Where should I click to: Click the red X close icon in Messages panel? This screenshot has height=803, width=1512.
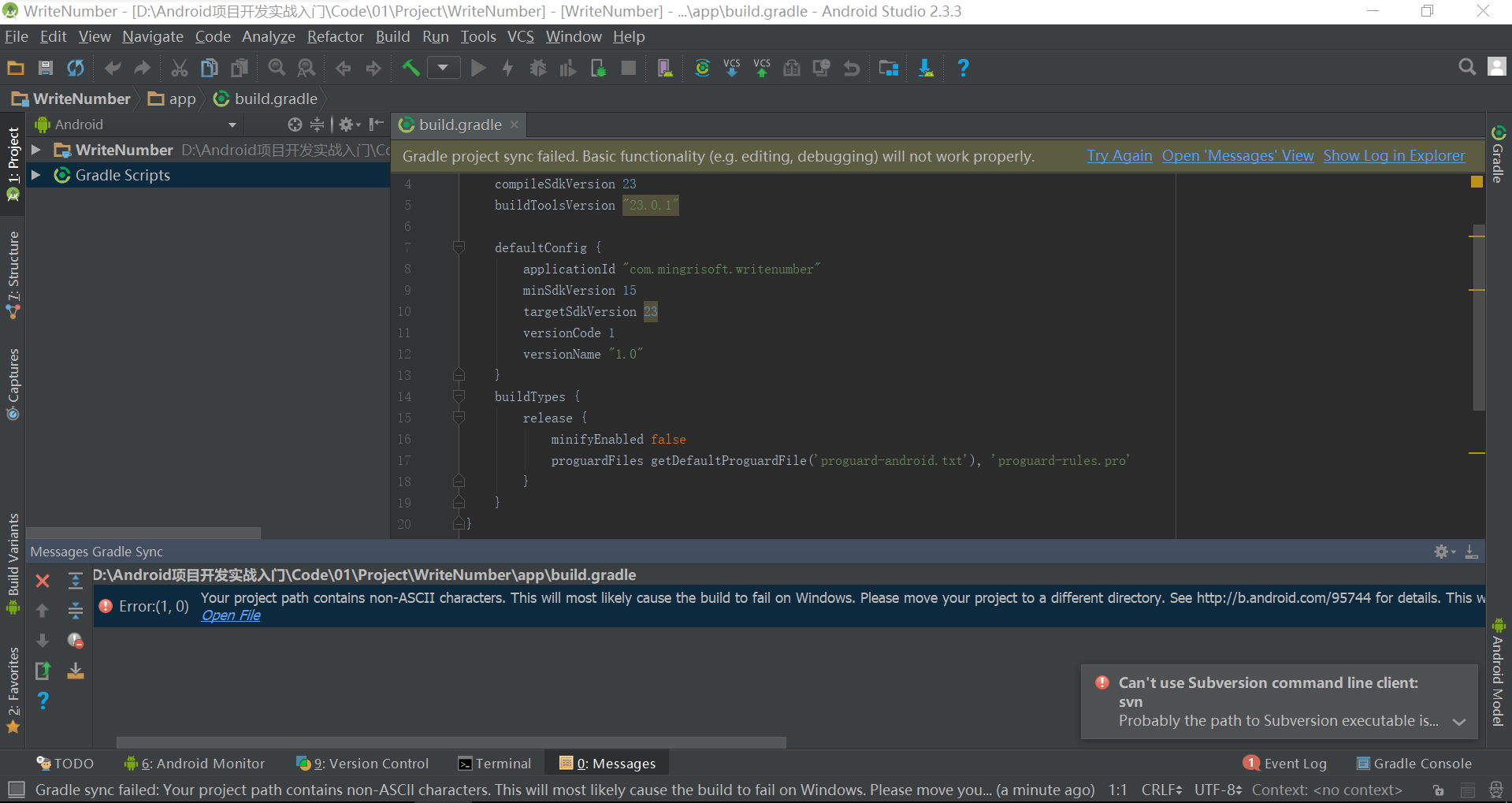click(43, 581)
